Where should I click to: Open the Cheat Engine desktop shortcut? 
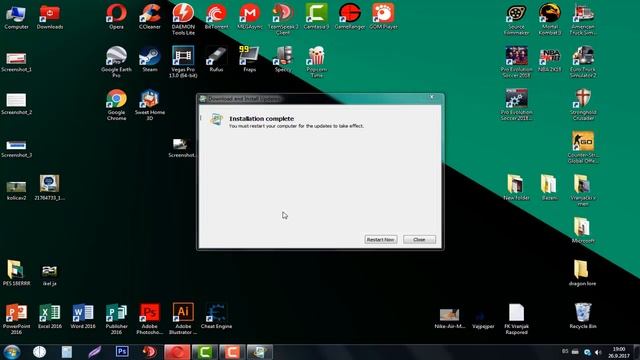[x=216, y=316]
